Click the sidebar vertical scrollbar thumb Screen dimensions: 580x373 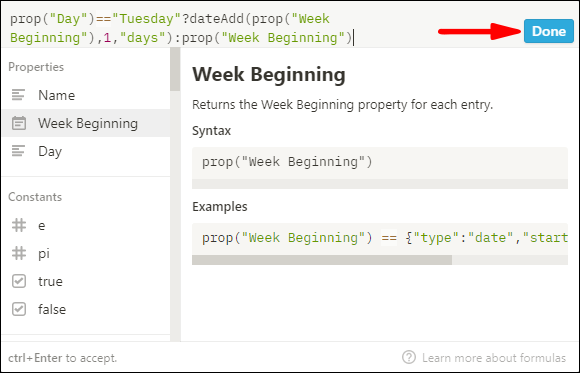175,69
